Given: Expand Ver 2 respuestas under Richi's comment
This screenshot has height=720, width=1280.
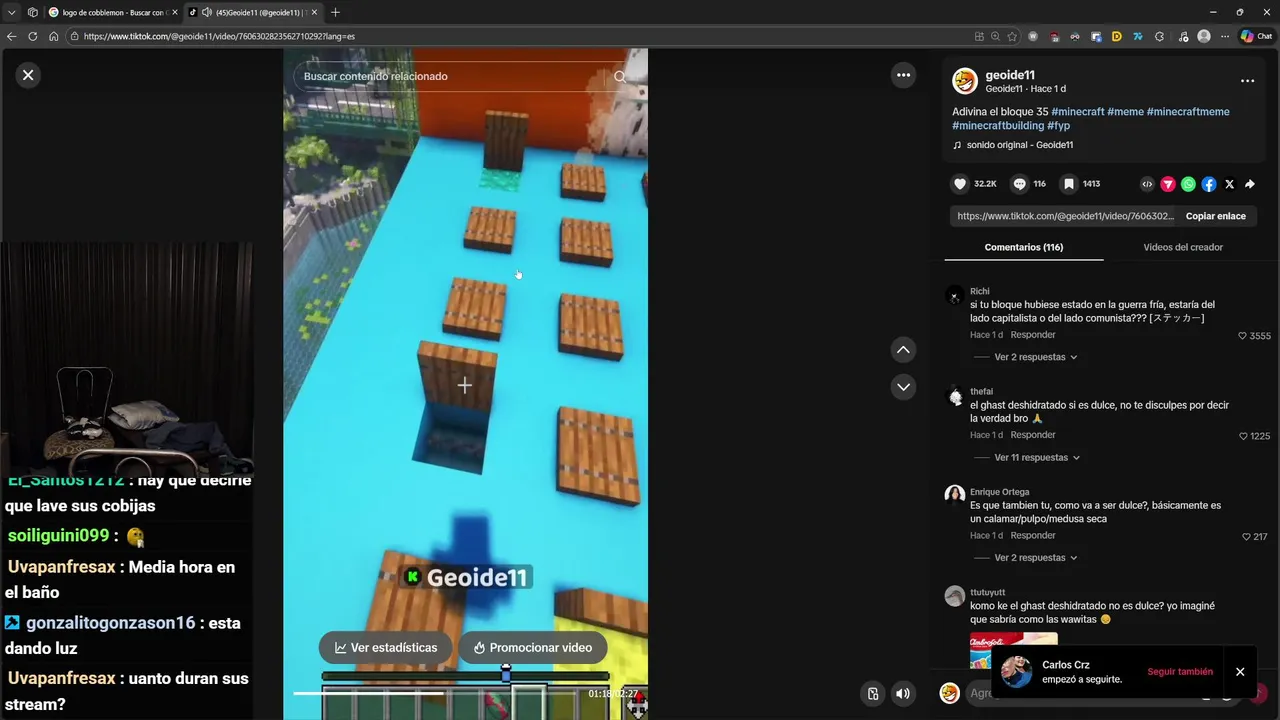Looking at the screenshot, I should (1036, 357).
